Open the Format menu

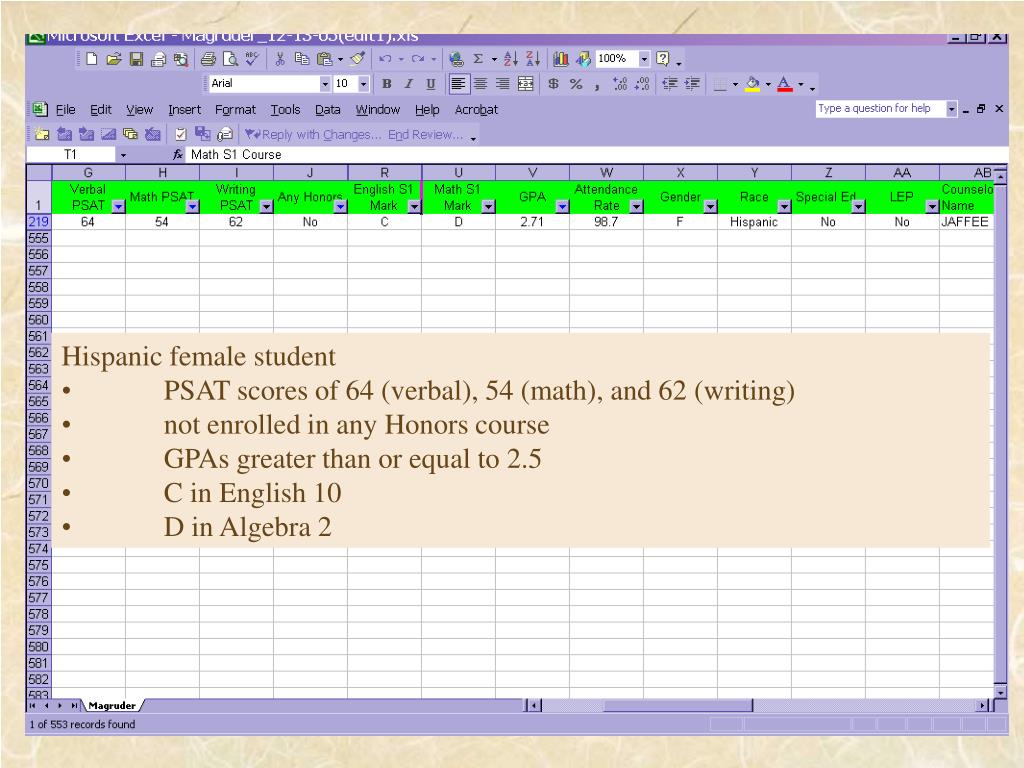[x=235, y=110]
